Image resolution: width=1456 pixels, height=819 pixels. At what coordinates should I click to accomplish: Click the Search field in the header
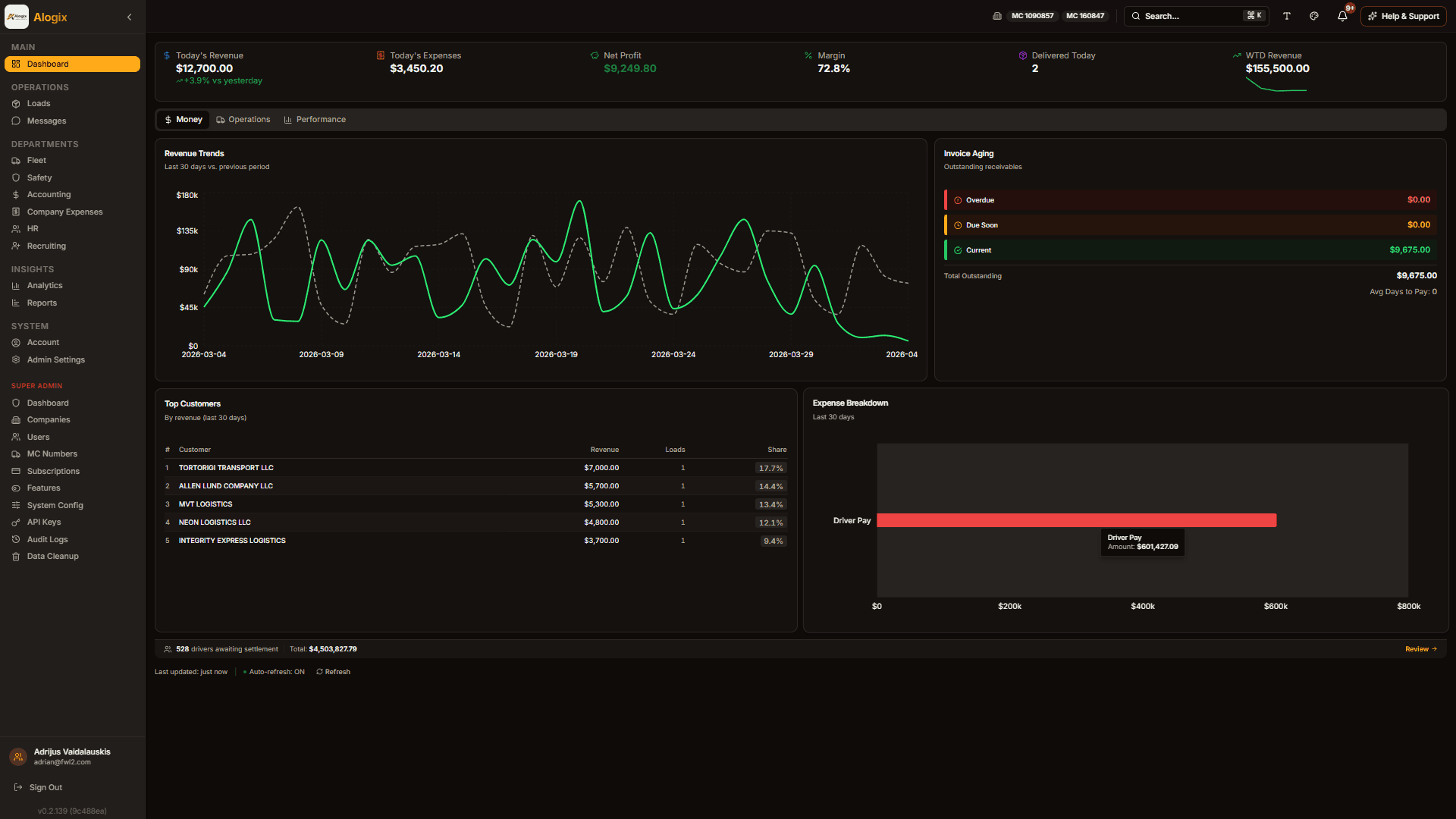point(1191,16)
